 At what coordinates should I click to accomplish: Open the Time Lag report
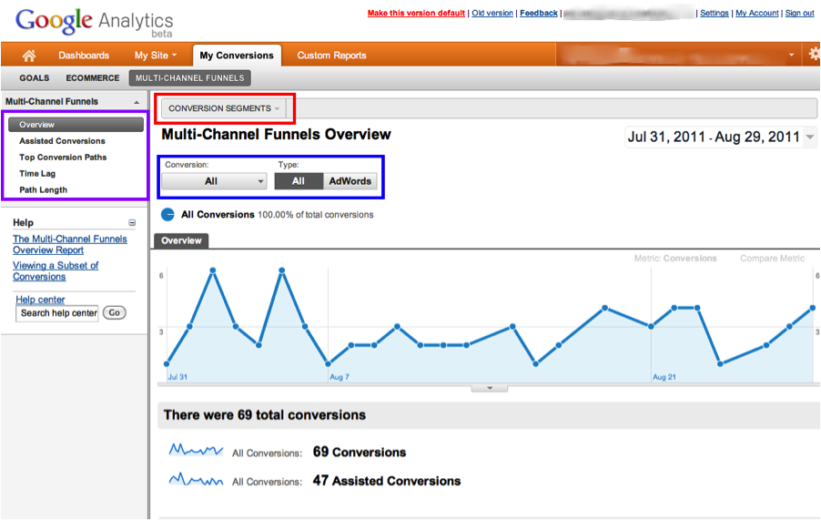pos(37,173)
